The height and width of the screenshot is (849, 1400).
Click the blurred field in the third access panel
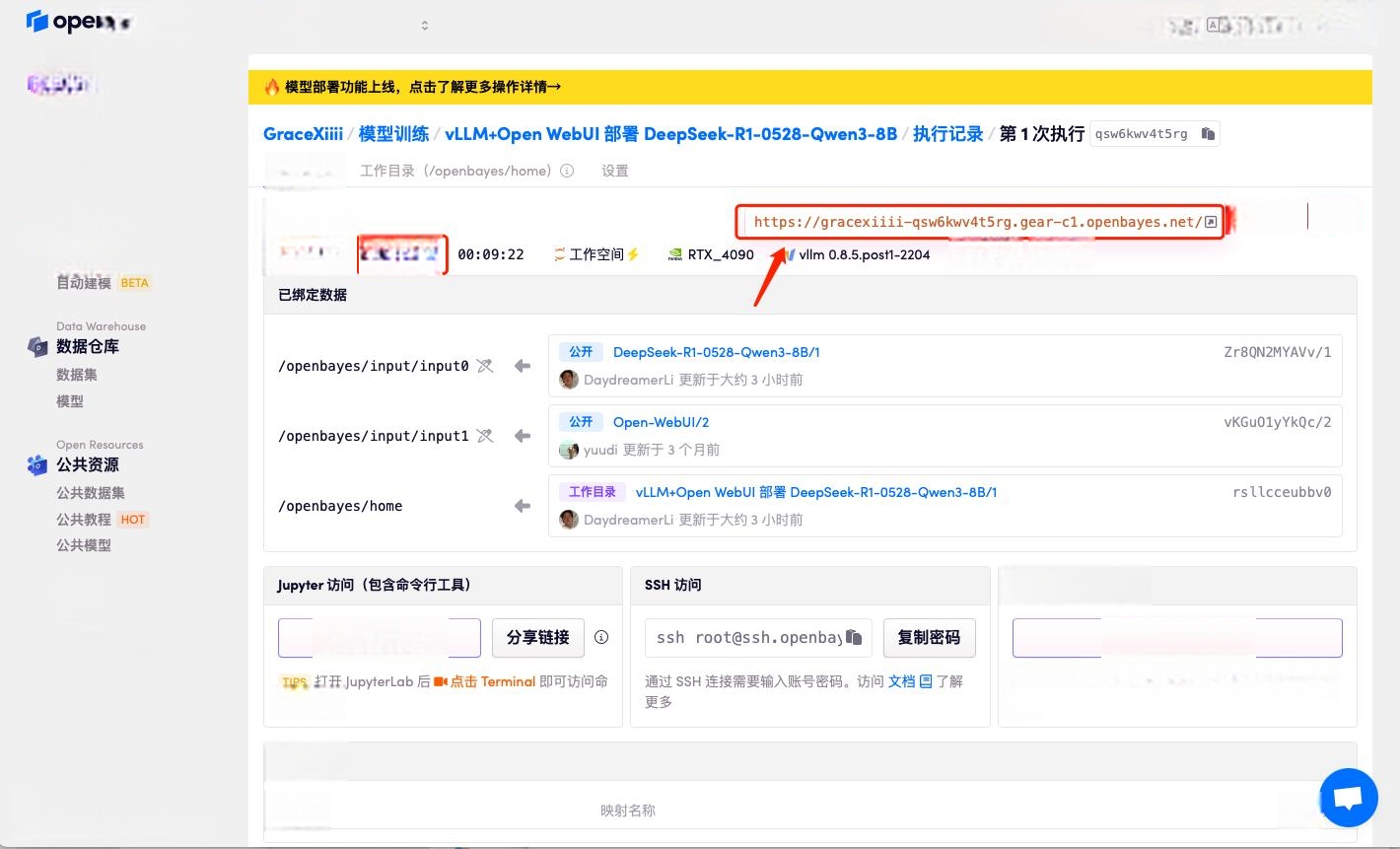(1177, 638)
